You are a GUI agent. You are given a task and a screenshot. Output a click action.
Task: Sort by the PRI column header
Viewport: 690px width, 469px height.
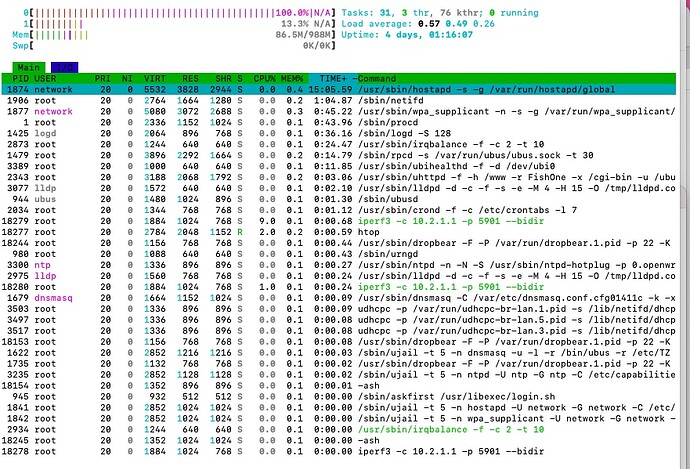(103, 78)
